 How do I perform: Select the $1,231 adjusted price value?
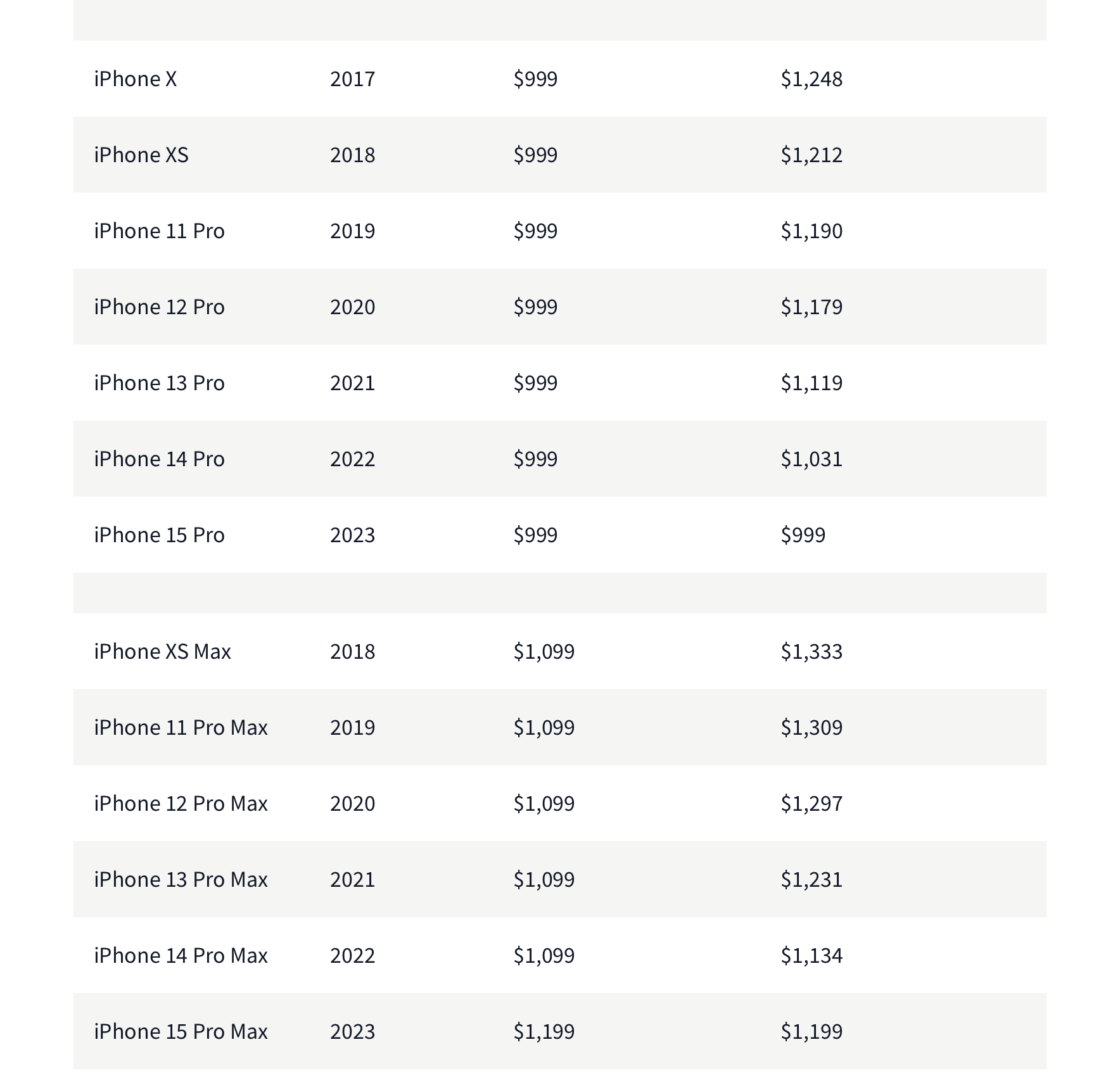tap(811, 879)
